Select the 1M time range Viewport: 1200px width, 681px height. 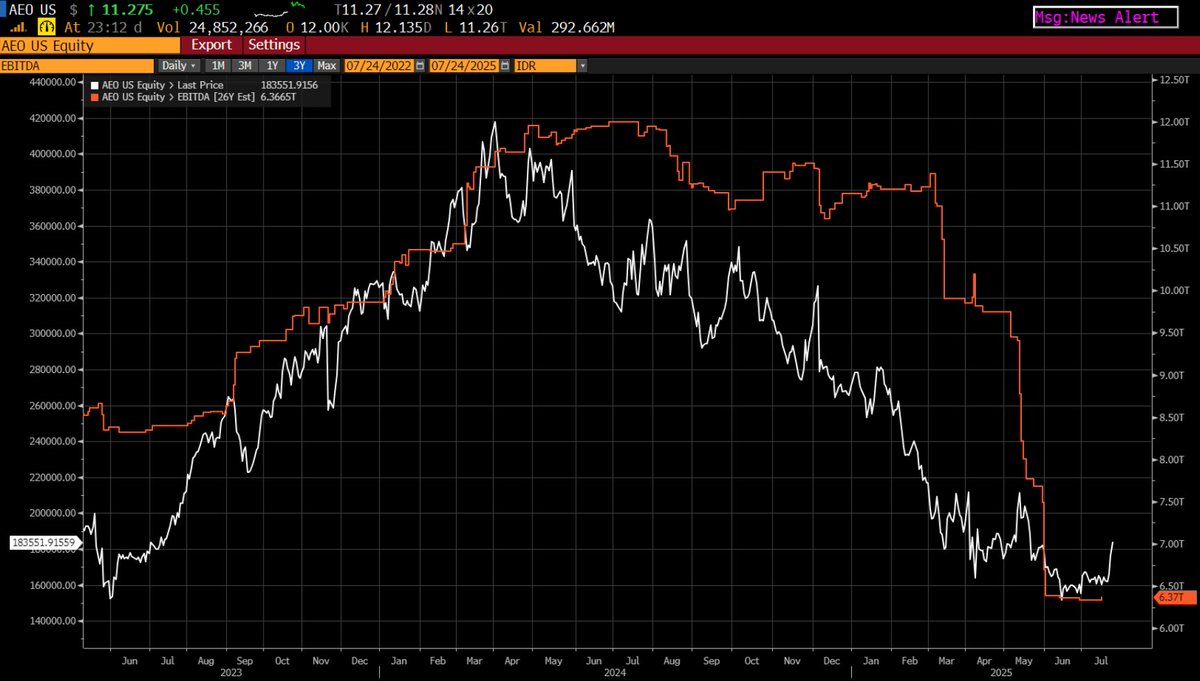[x=216, y=65]
